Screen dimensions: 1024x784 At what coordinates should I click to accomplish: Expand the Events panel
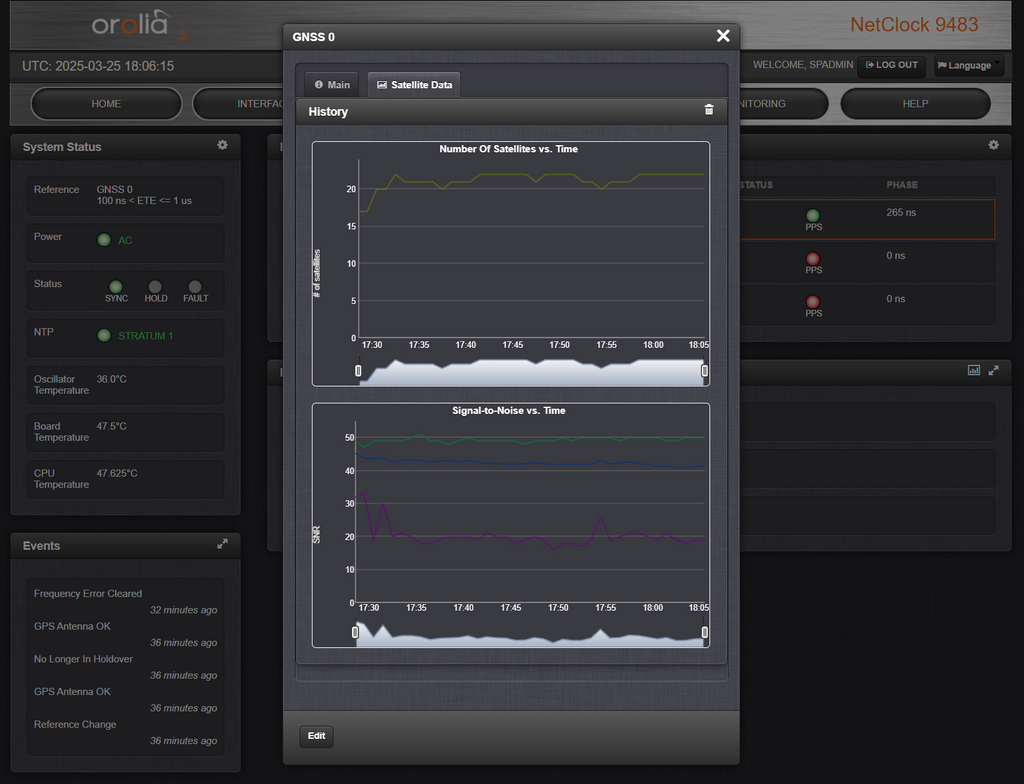point(222,544)
